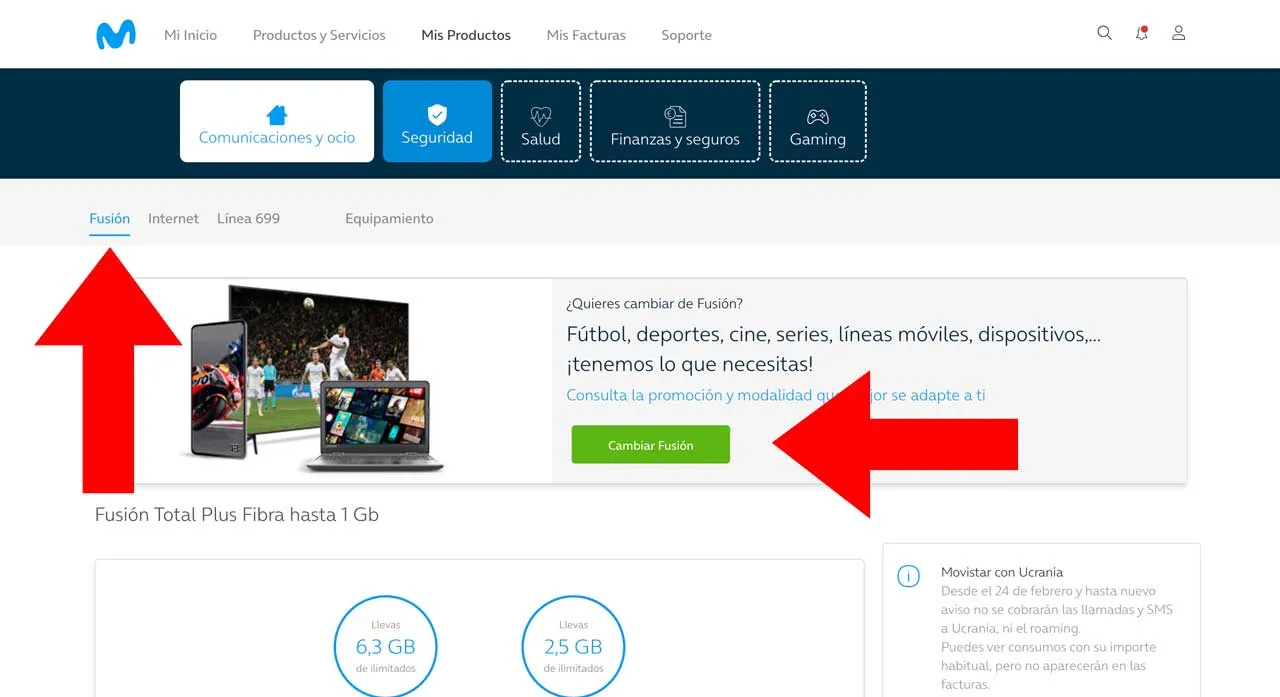Open Mis Facturas

point(586,35)
